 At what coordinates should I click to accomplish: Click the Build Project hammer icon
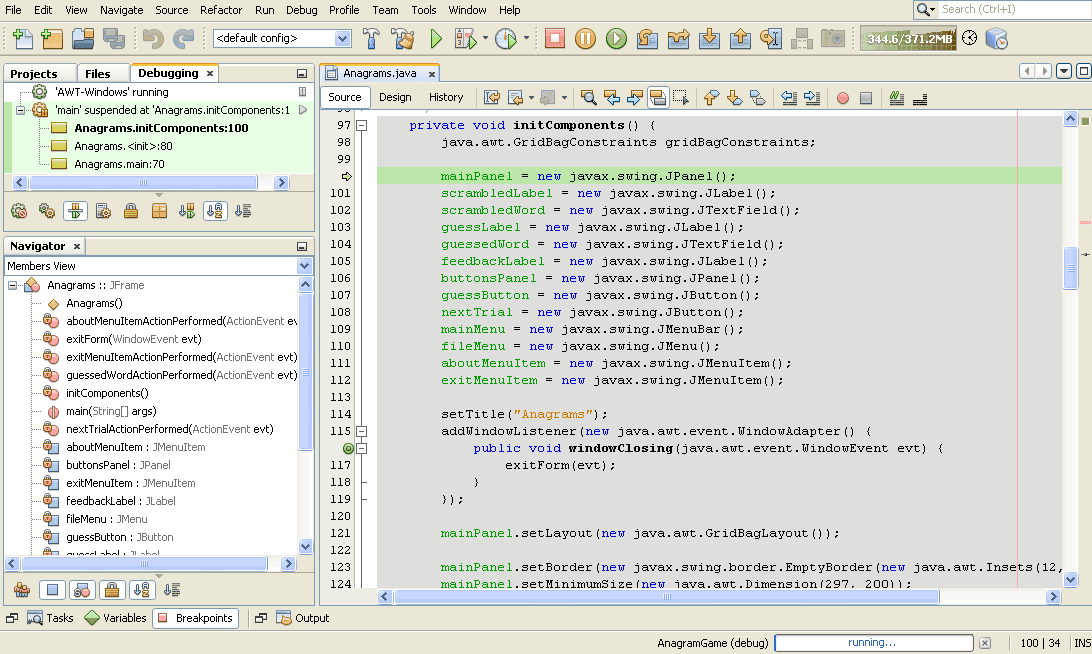371,39
